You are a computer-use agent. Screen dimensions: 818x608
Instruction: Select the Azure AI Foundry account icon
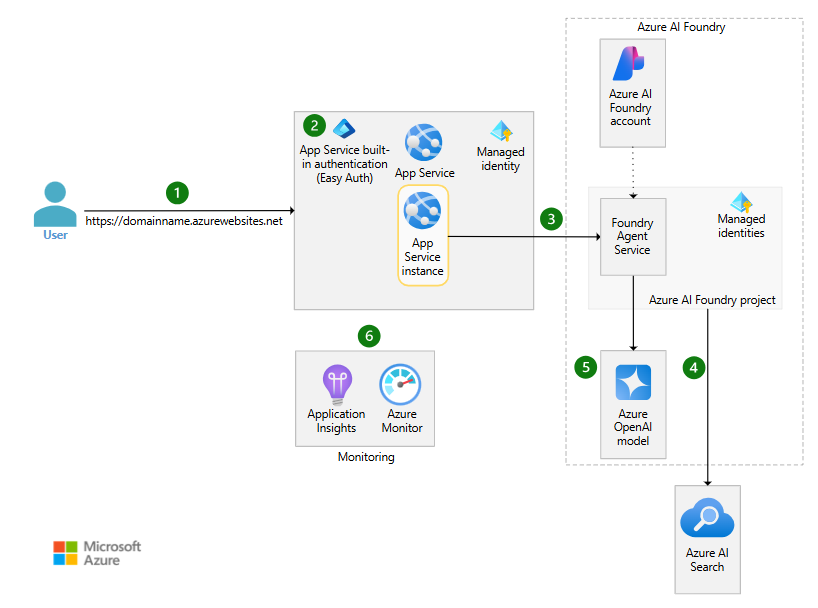tap(630, 64)
